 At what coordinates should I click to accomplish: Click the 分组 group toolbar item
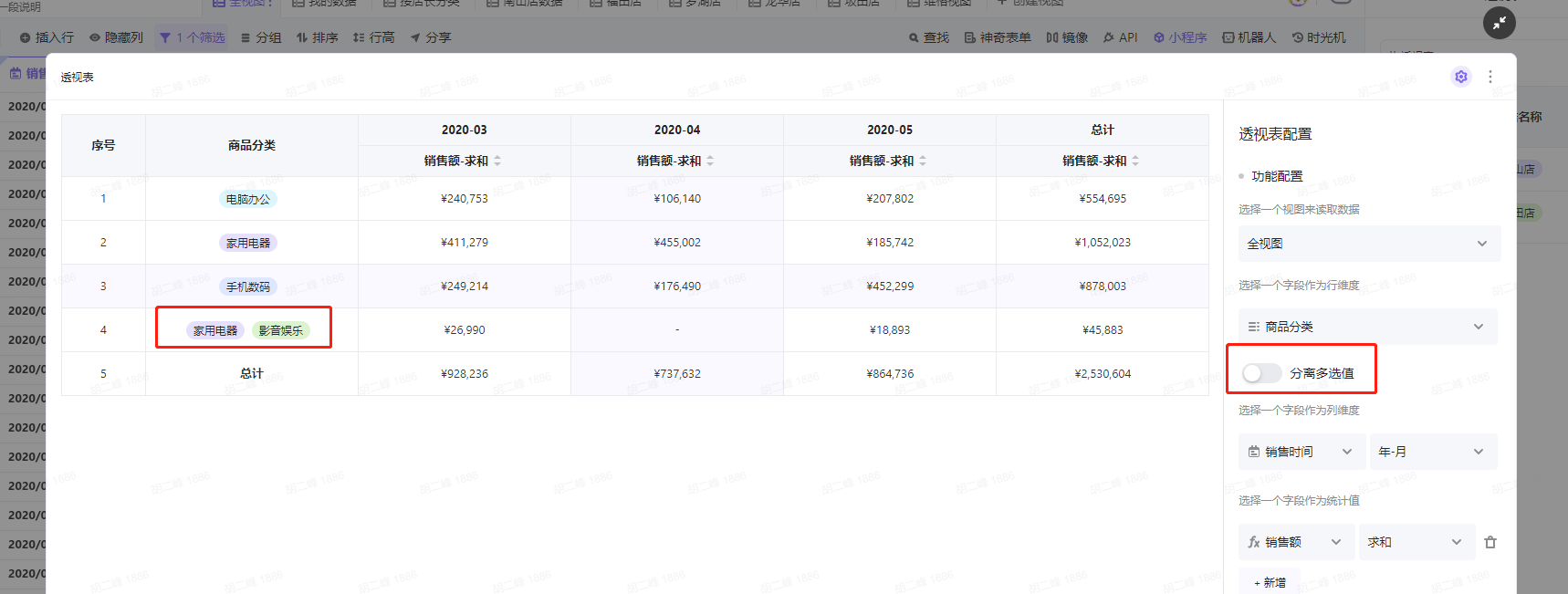click(261, 37)
